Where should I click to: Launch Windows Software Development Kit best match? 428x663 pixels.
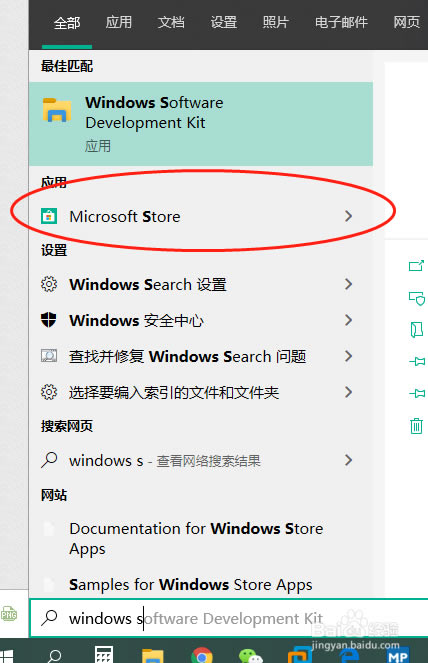(201, 123)
